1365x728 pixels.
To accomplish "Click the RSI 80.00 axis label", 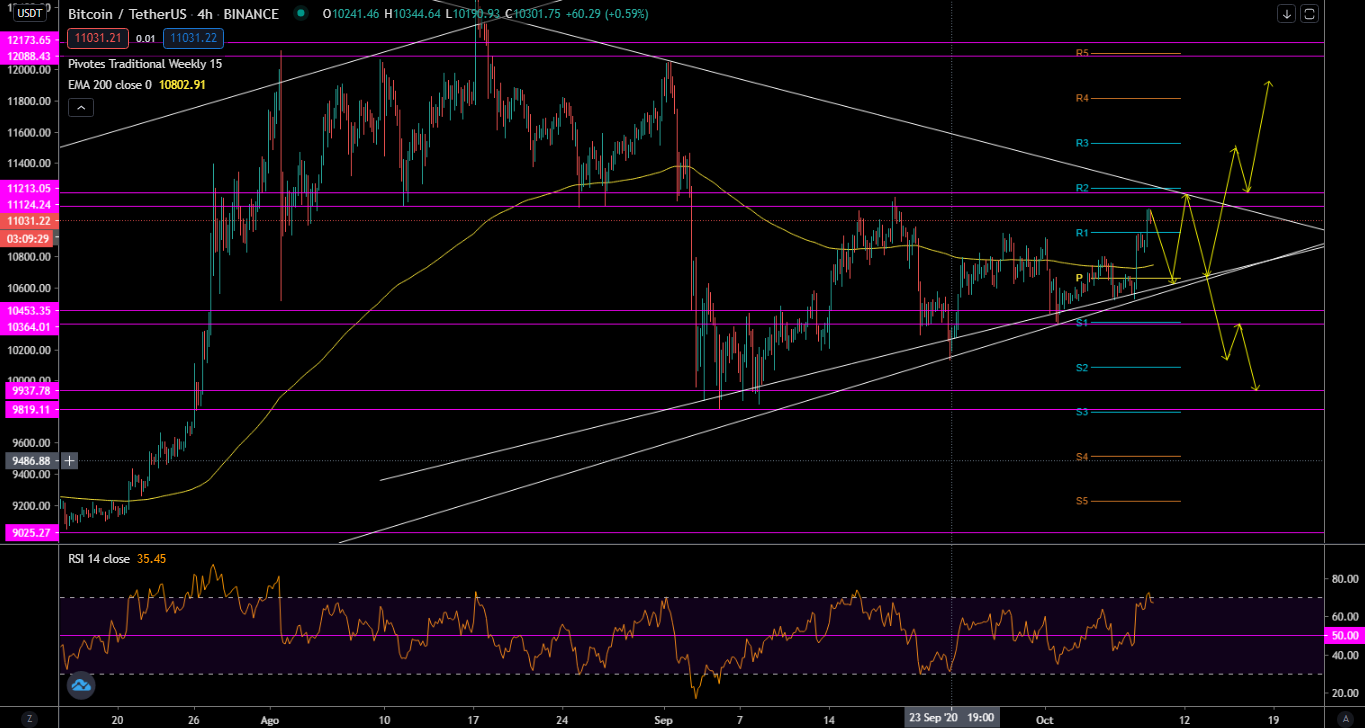I will click(1345, 579).
